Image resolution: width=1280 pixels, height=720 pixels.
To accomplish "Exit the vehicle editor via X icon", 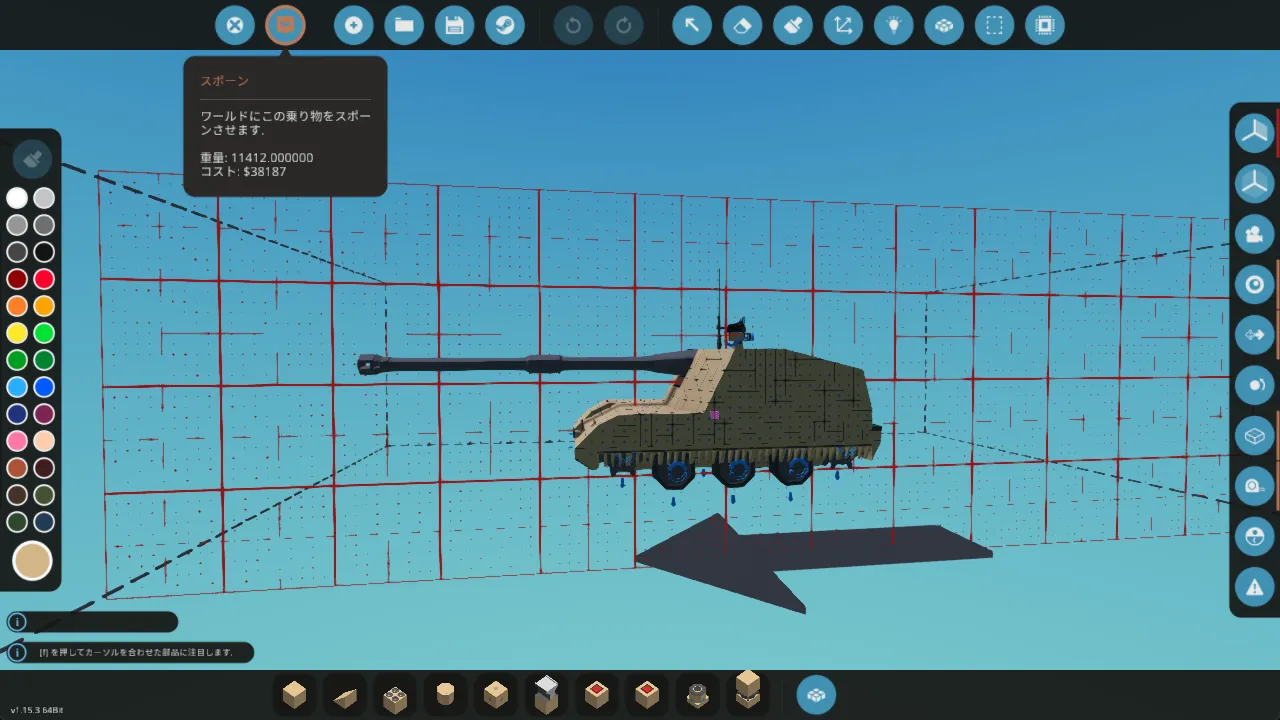I will 235,25.
